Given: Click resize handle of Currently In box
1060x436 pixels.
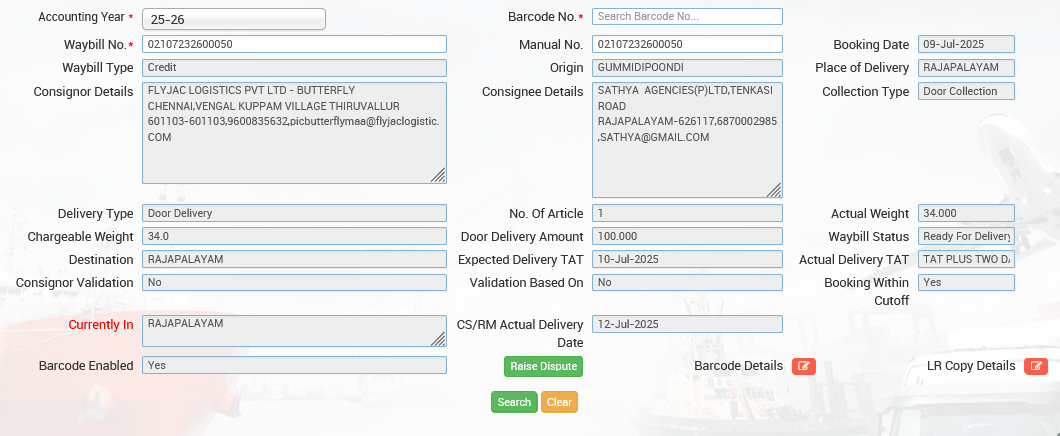Looking at the screenshot, I should coord(438,338).
